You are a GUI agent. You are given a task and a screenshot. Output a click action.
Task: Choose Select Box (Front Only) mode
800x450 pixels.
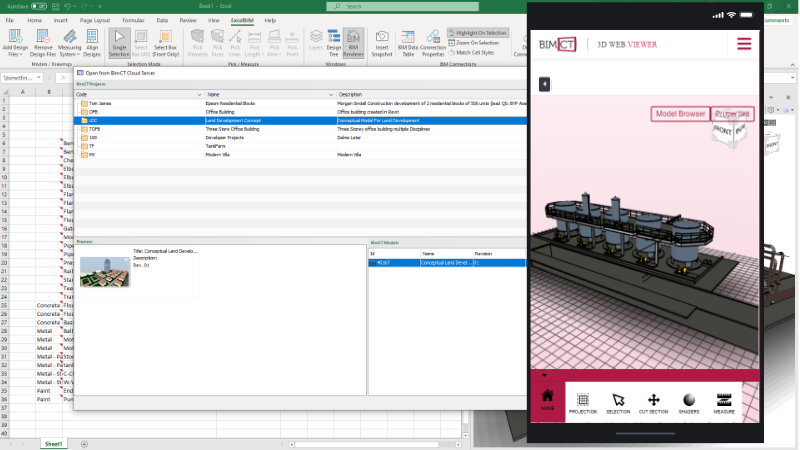(165, 43)
